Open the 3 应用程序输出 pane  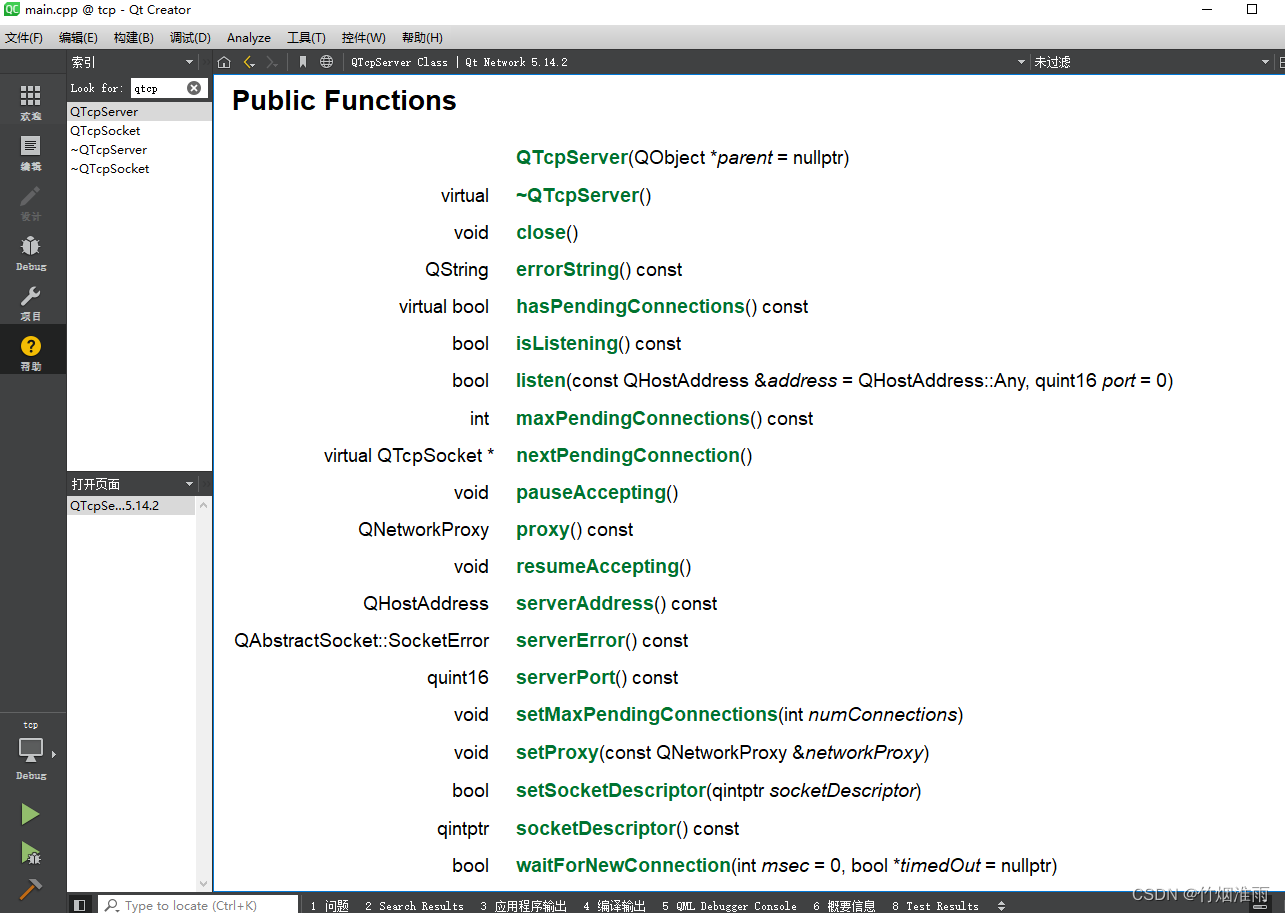523,906
